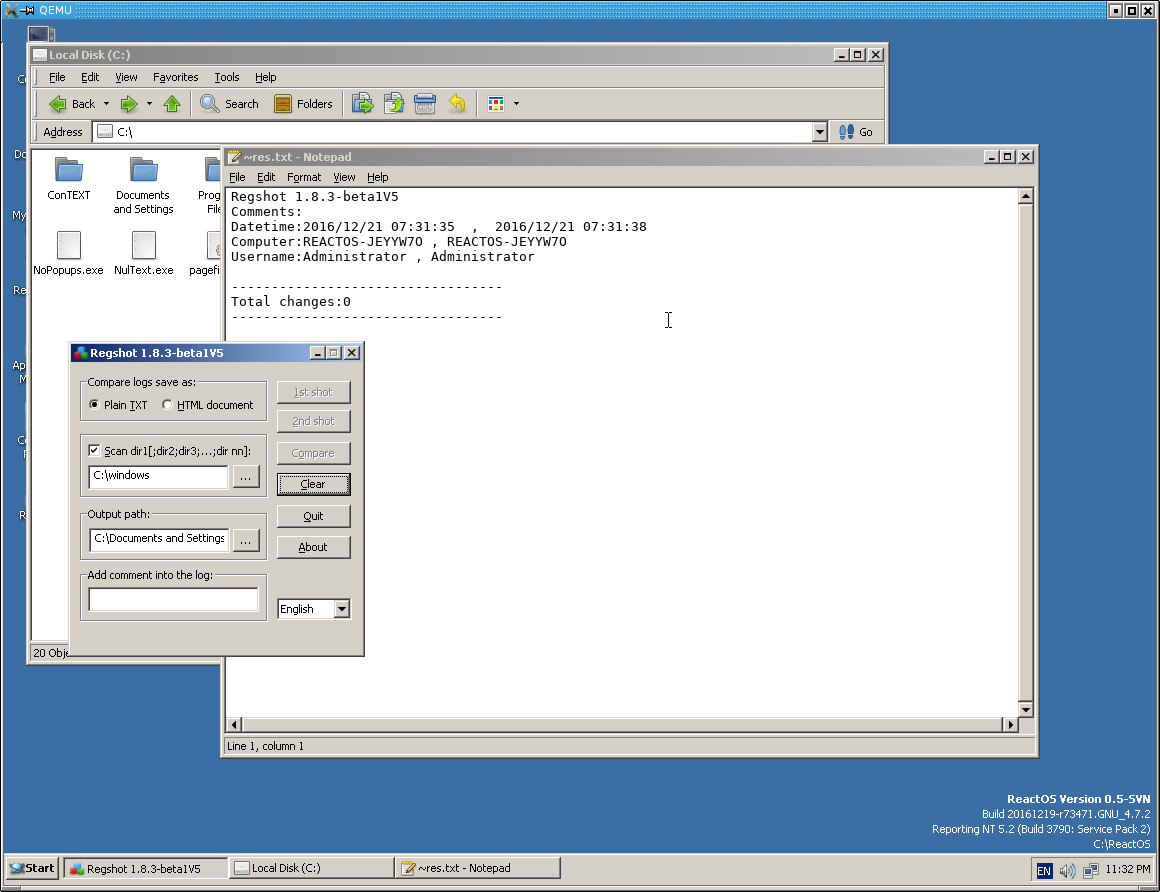Click the green Forward arrow in Explorer
1160x892 pixels.
point(129,104)
